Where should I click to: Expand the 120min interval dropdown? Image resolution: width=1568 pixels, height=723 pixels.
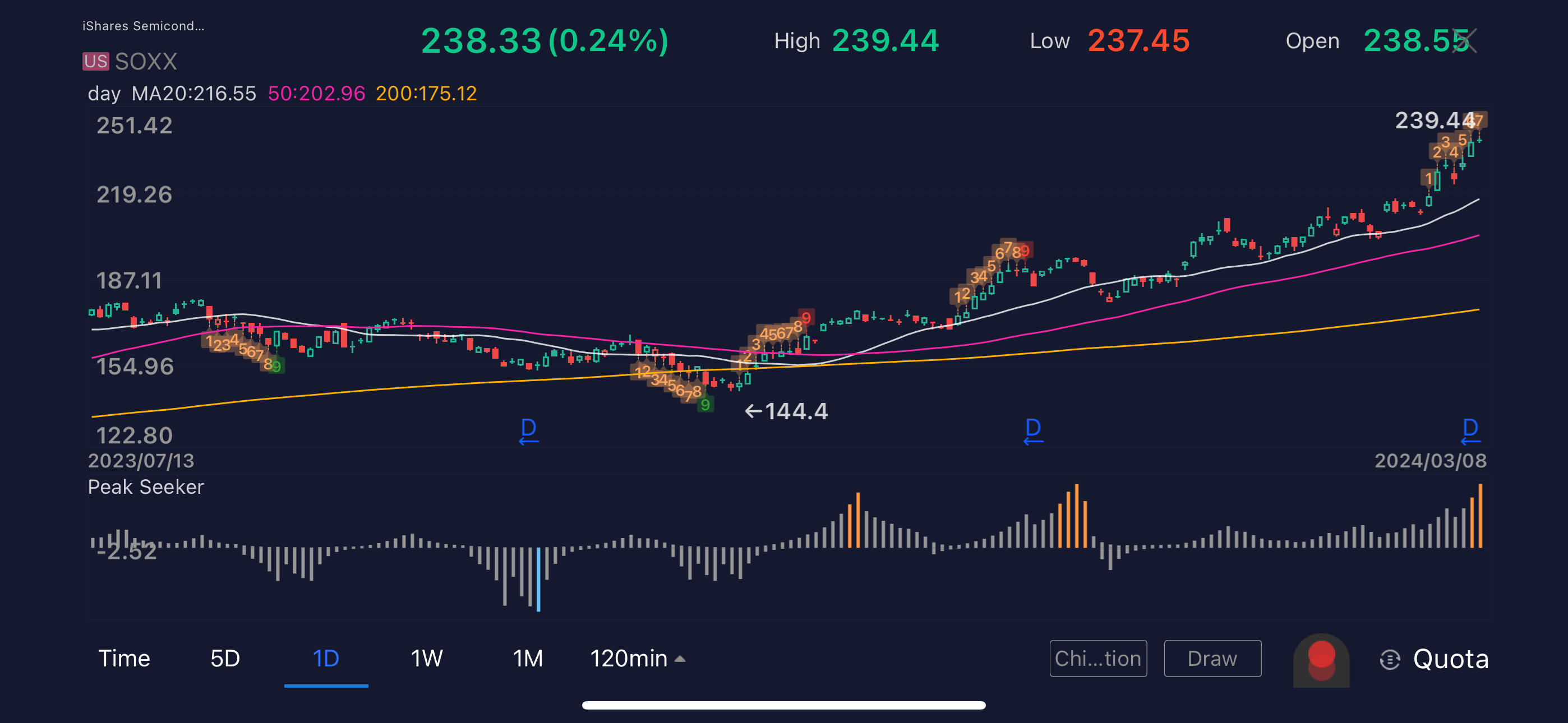pos(637,659)
